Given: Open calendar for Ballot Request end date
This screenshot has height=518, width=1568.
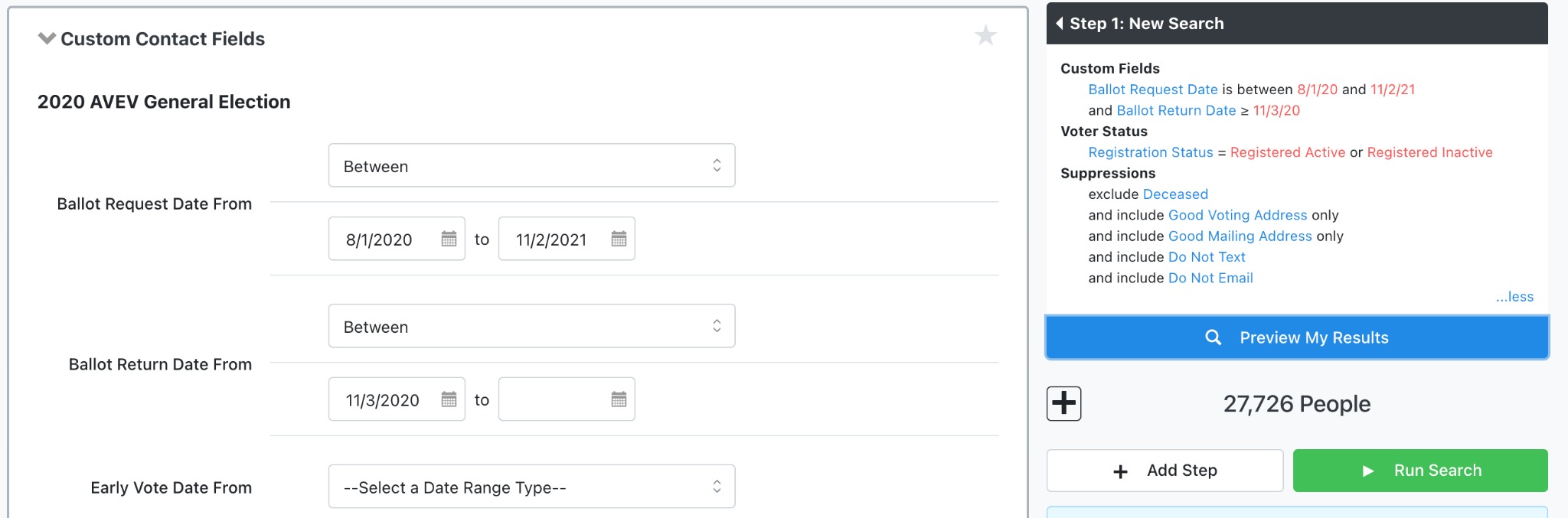Looking at the screenshot, I should point(619,239).
